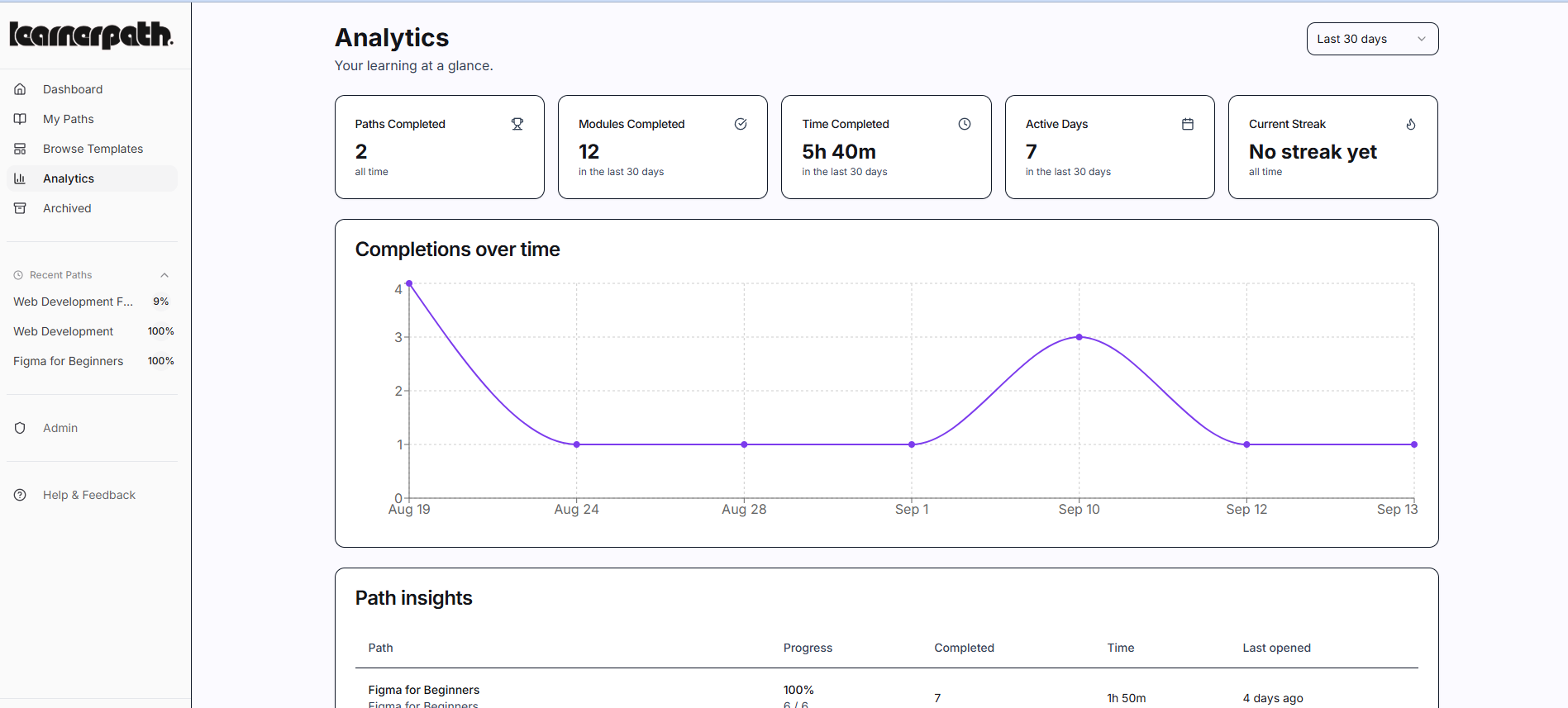Open Figma for Beginners recent path
1568x708 pixels.
[68, 361]
